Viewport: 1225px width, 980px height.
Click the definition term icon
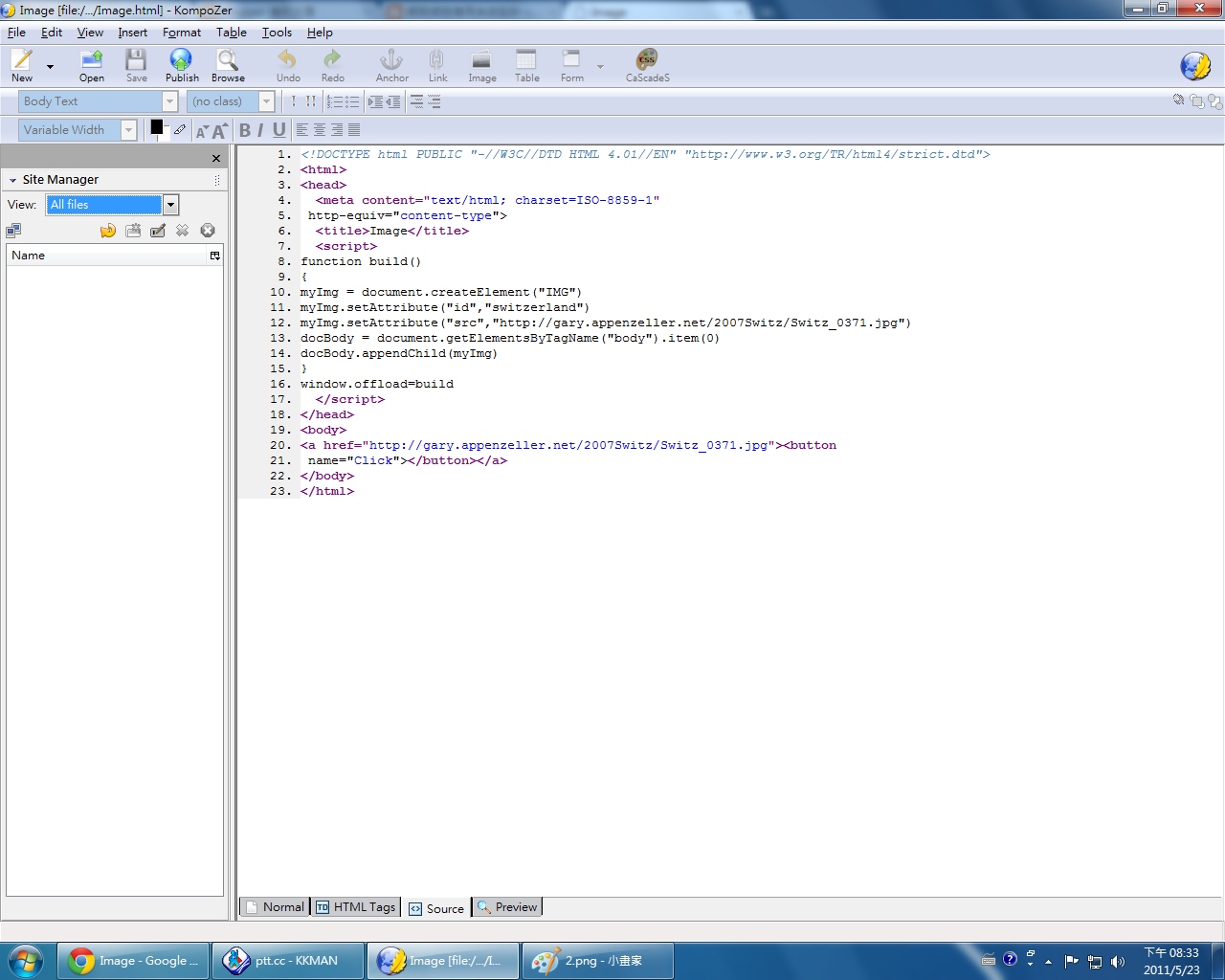pos(416,101)
